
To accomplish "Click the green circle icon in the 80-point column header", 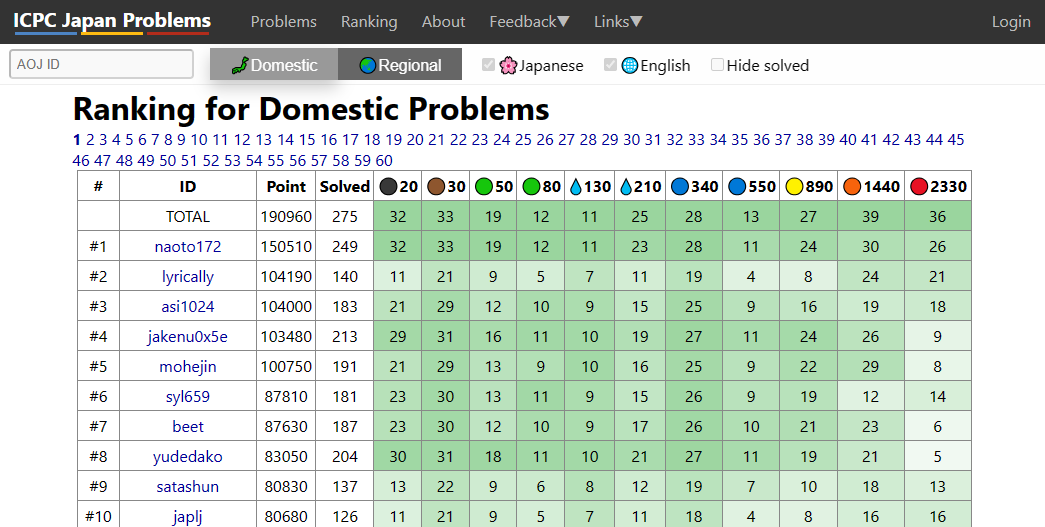I will [x=531, y=187].
